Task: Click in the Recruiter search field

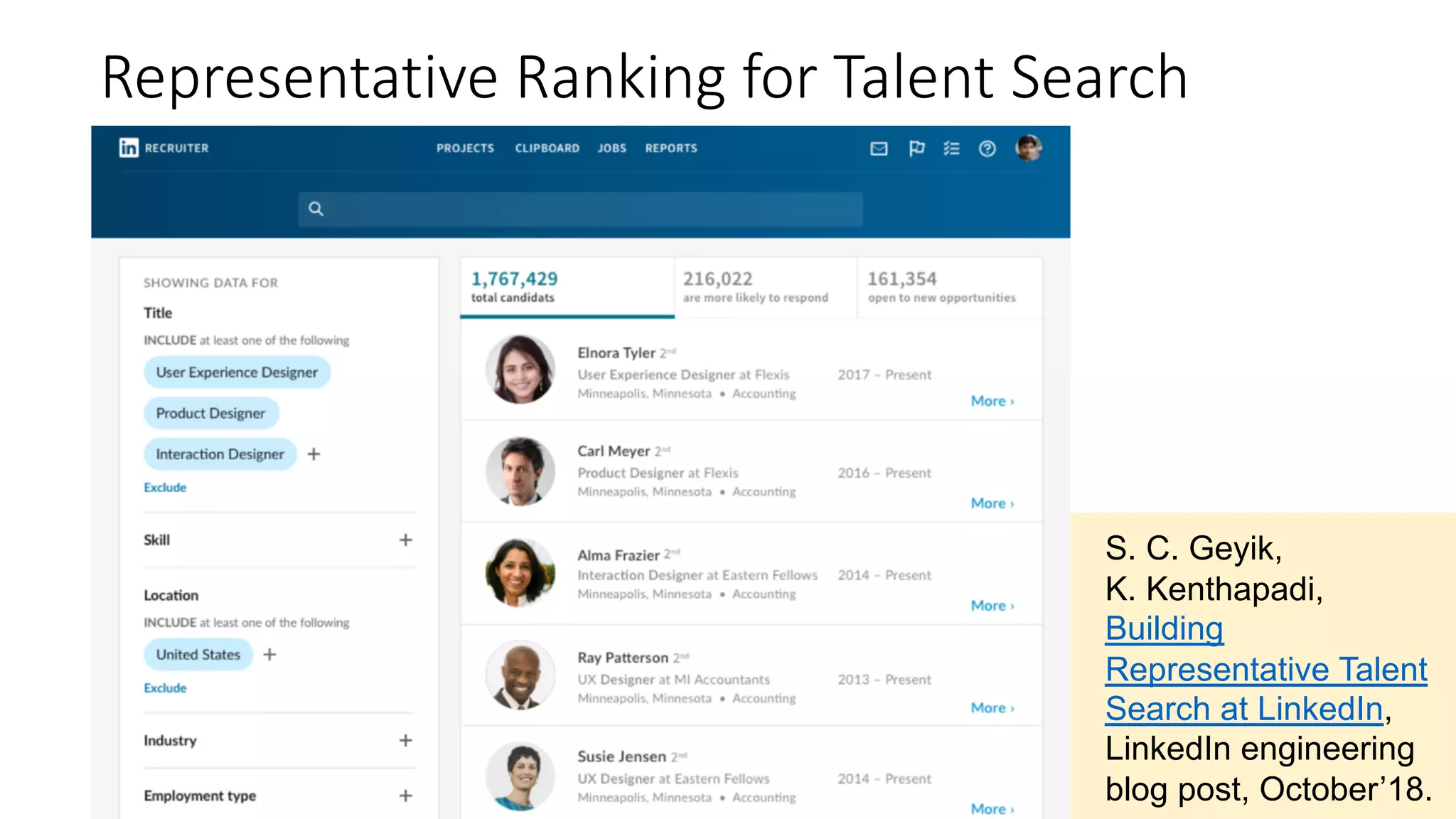Action: [580, 208]
